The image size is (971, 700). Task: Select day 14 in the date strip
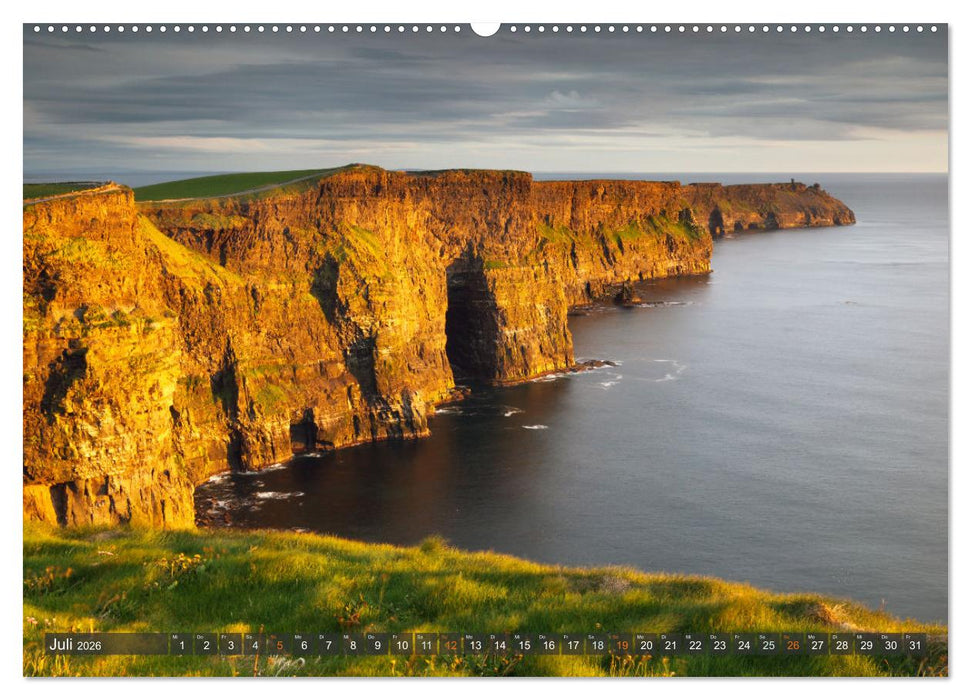(499, 645)
